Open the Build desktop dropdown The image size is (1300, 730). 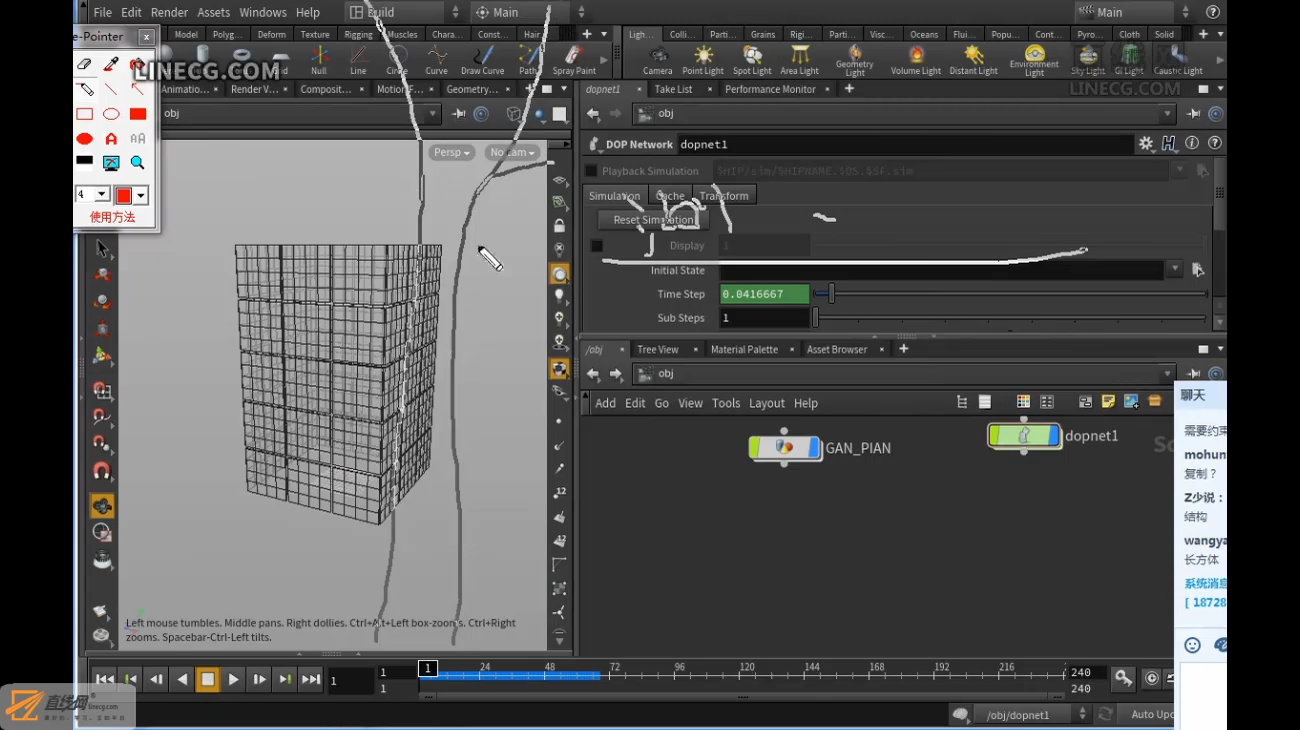coord(404,12)
